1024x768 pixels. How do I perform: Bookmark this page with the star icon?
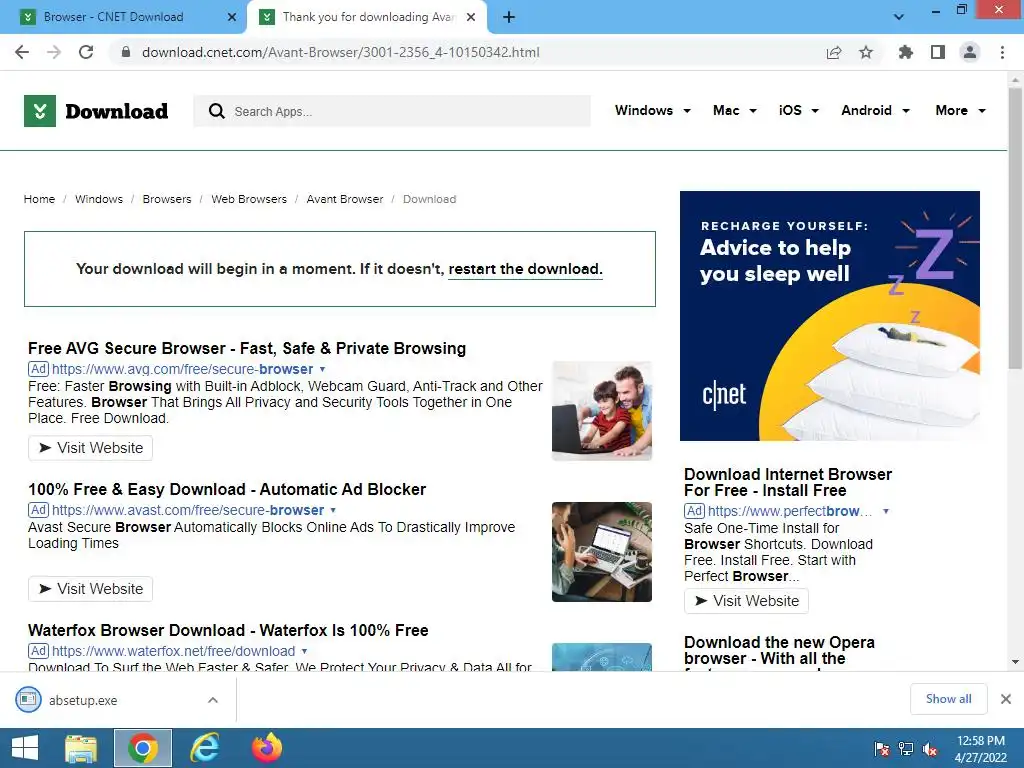pyautogui.click(x=866, y=52)
